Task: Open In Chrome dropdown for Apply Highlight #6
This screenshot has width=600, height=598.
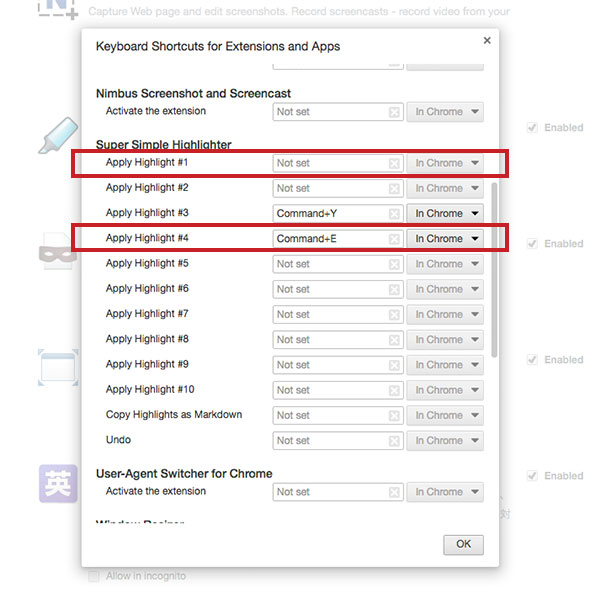Action: pyautogui.click(x=445, y=289)
